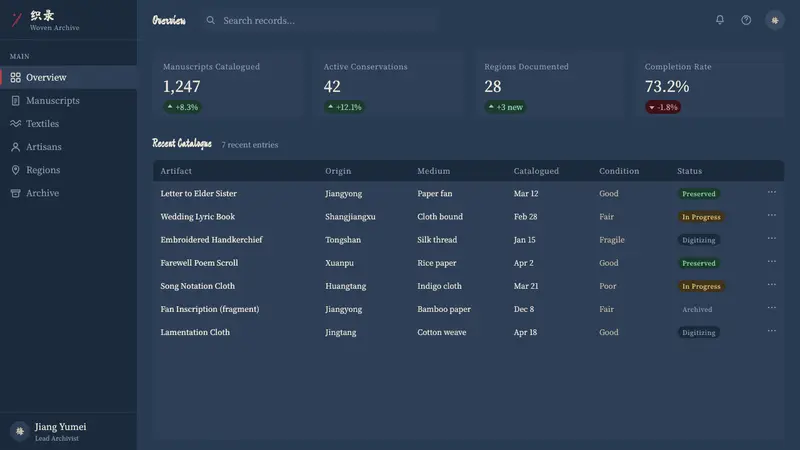This screenshot has width=800, height=450.
Task: Click the Woven Archive logo icon
Action: 17,20
